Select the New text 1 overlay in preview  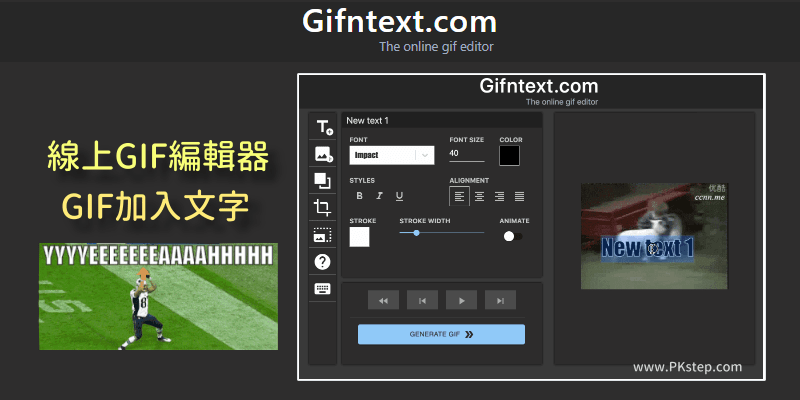click(647, 248)
